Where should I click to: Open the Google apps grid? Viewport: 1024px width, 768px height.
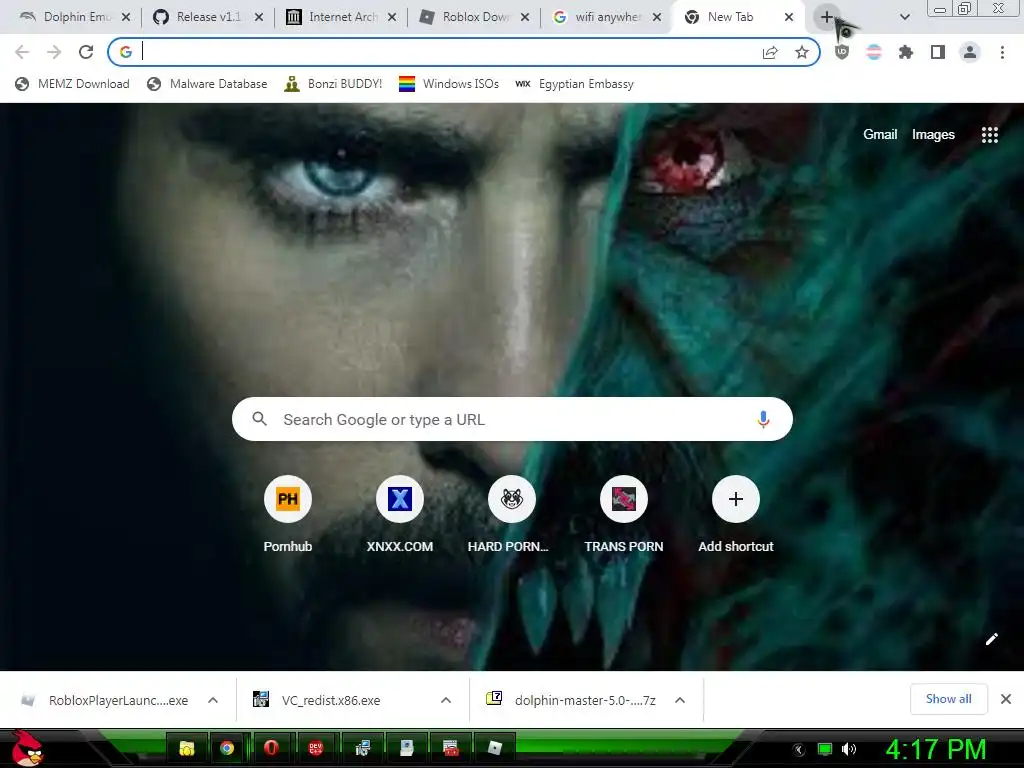(x=989, y=135)
